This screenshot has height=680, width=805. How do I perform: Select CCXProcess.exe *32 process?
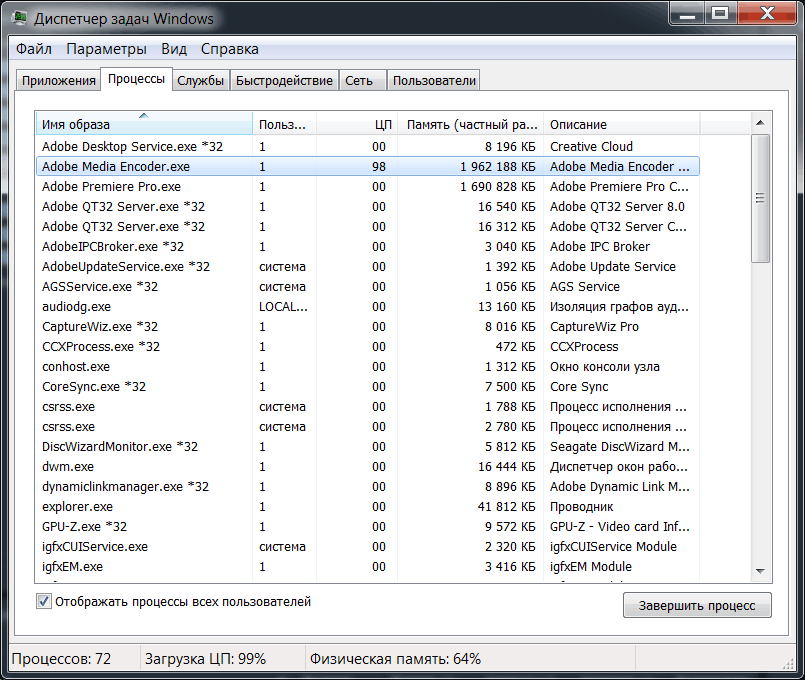pos(368,346)
